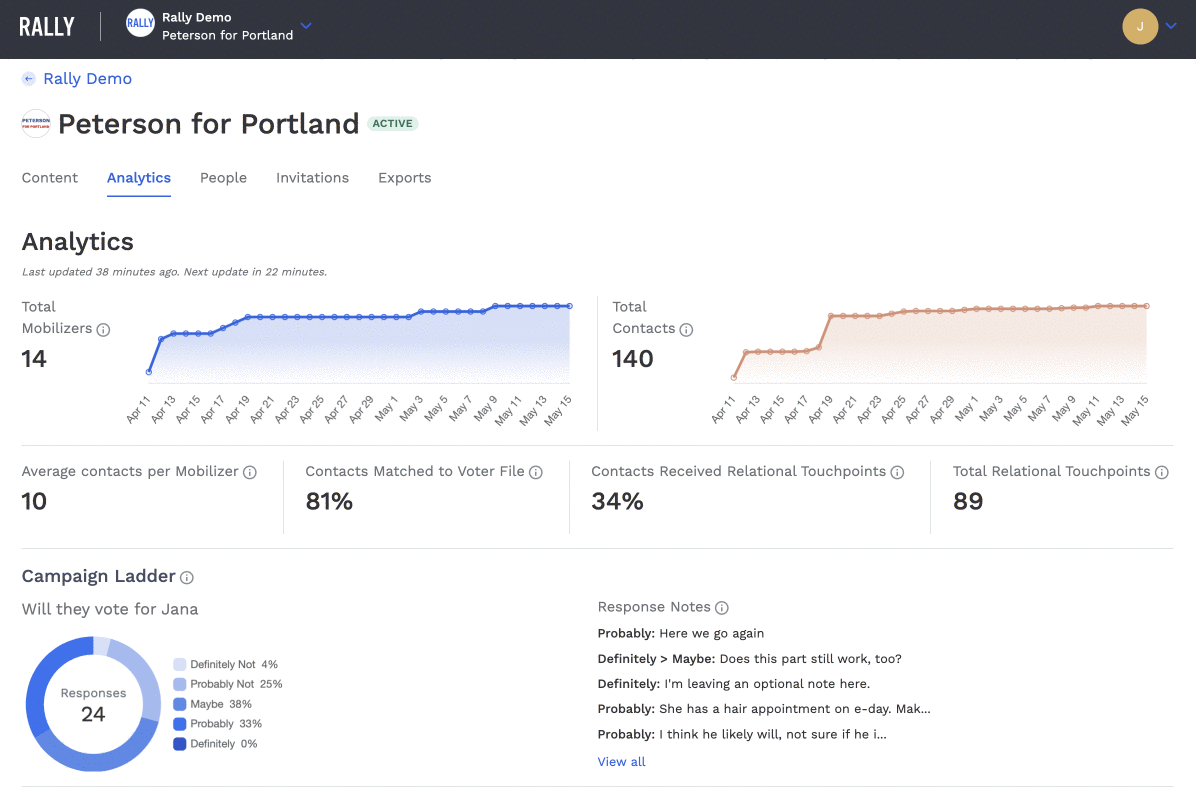Click the Responses 24 donut chart center
Image resolution: width=1196 pixels, height=799 pixels.
point(93,704)
